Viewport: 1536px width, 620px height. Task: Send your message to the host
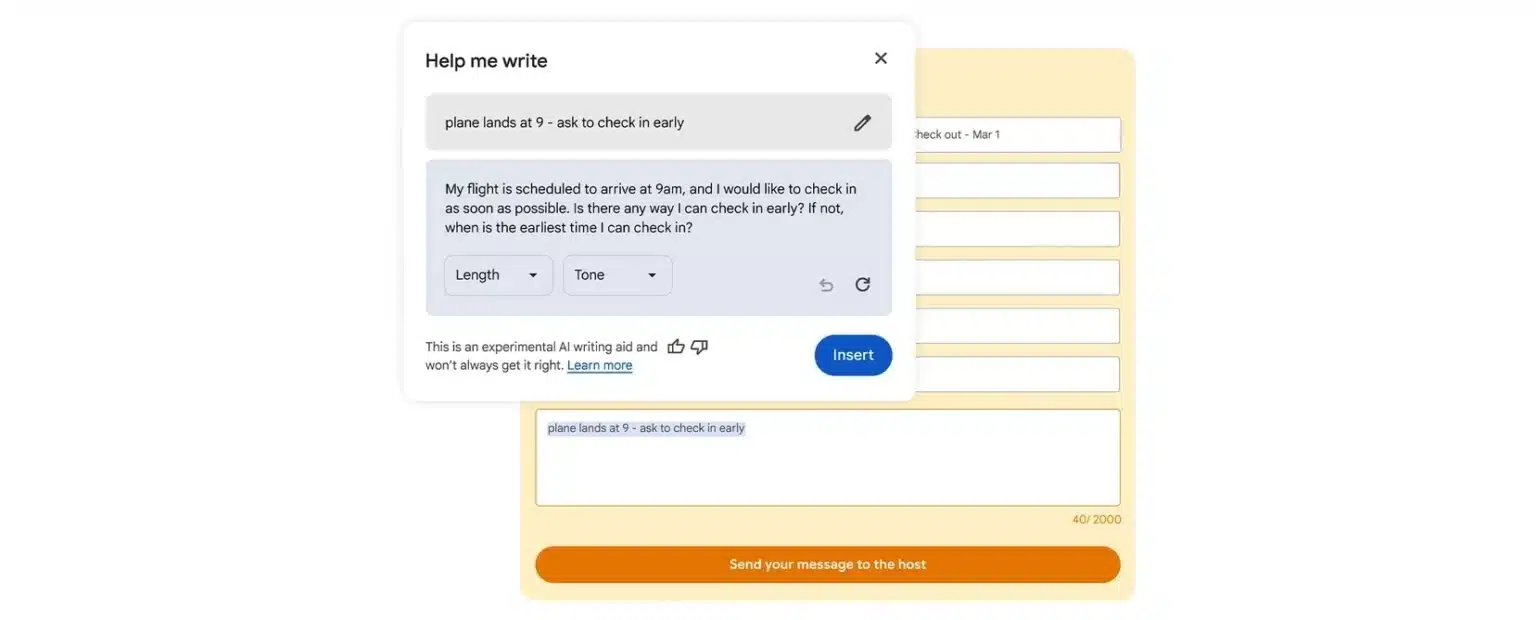click(827, 563)
